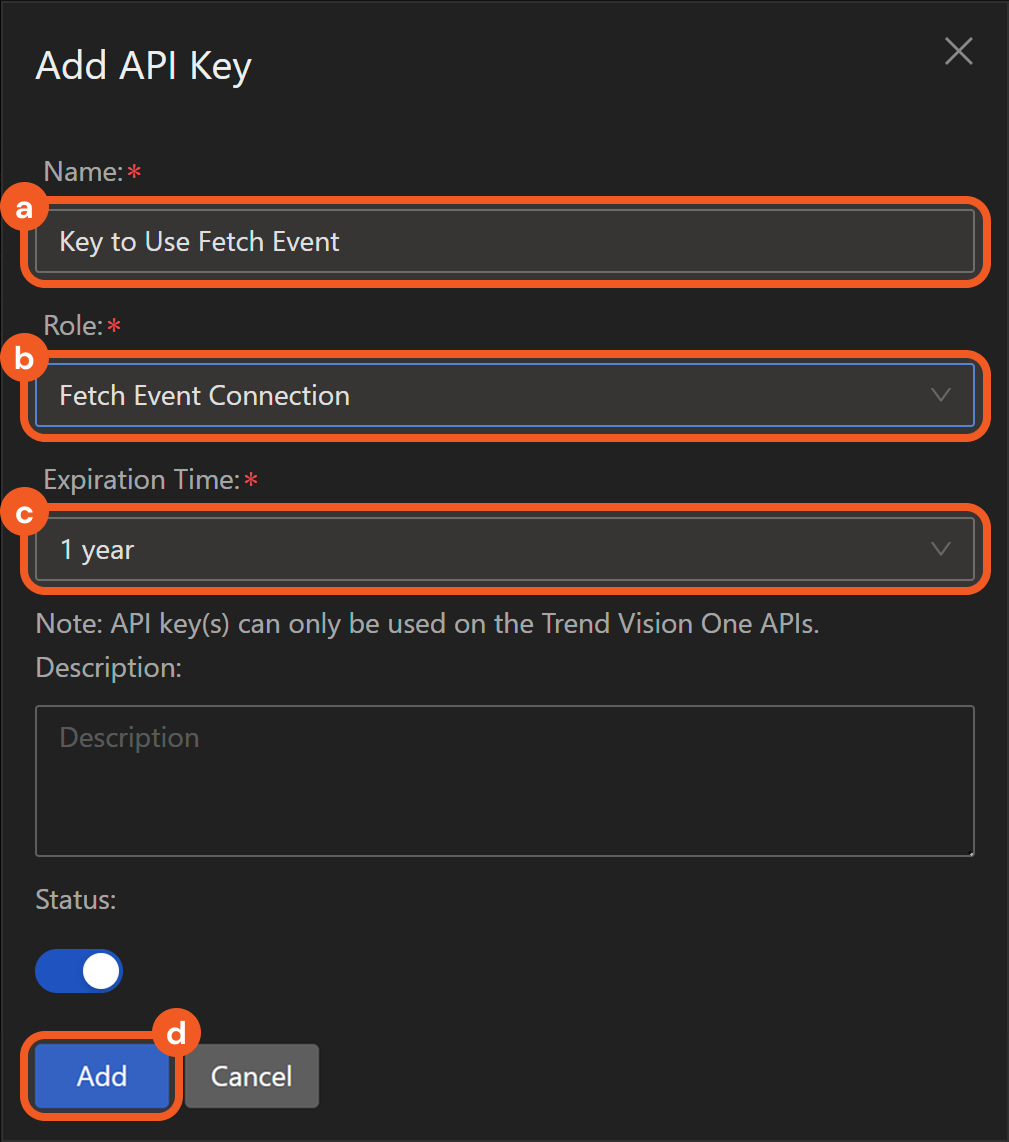Click the Role dropdown chevron arrow
The width and height of the screenshot is (1009, 1142).
coord(940,395)
